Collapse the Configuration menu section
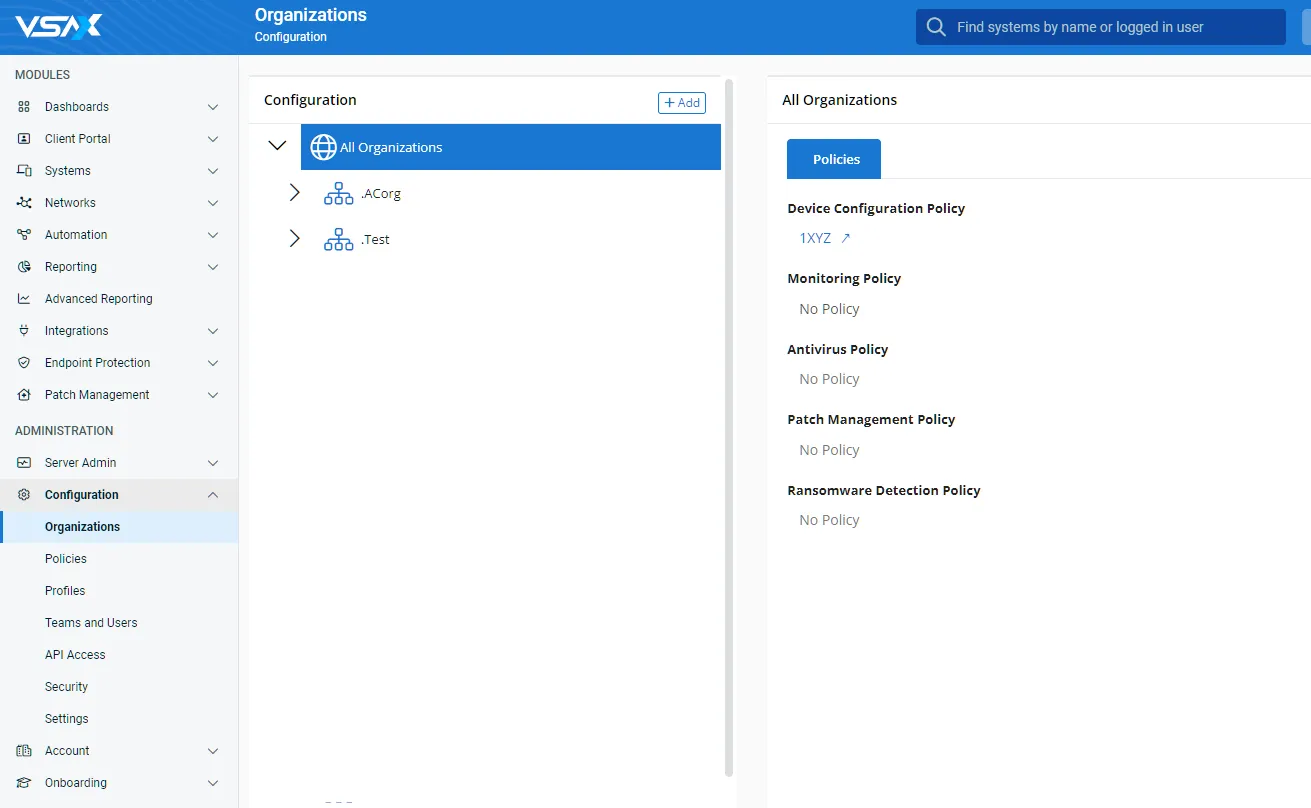This screenshot has width=1311, height=808. click(x=212, y=495)
